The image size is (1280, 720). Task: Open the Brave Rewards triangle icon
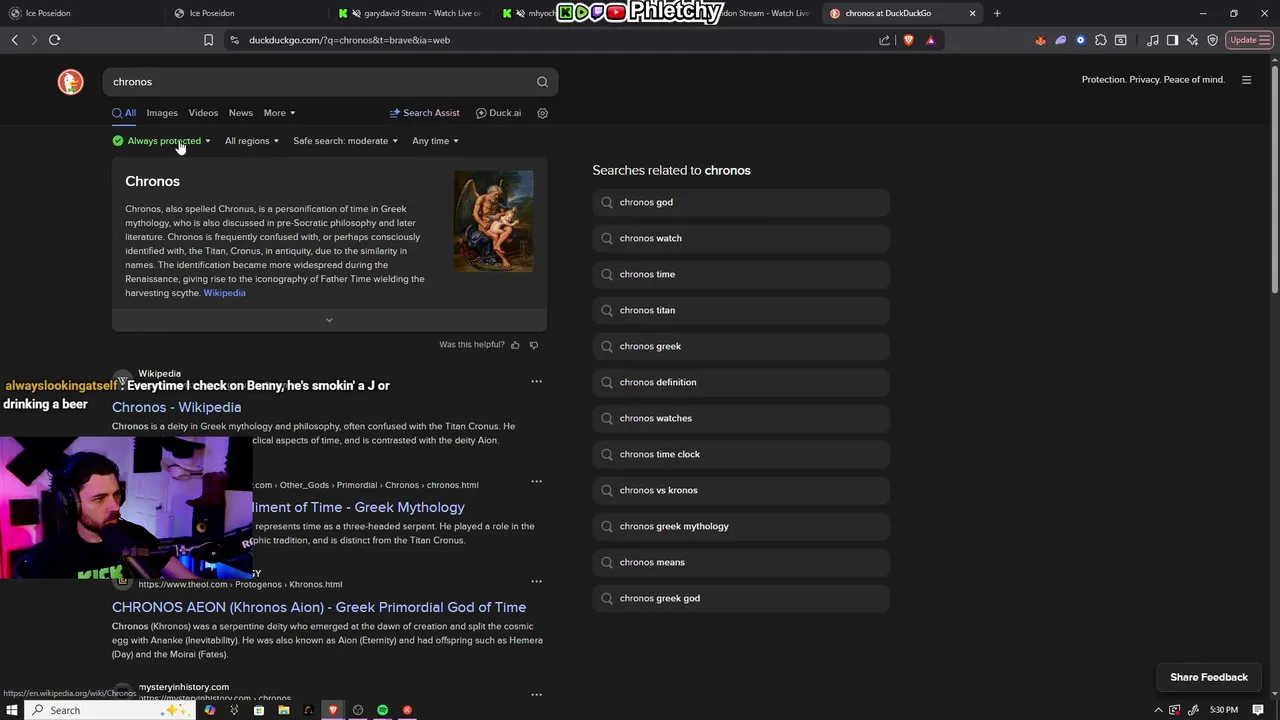pyautogui.click(x=931, y=40)
